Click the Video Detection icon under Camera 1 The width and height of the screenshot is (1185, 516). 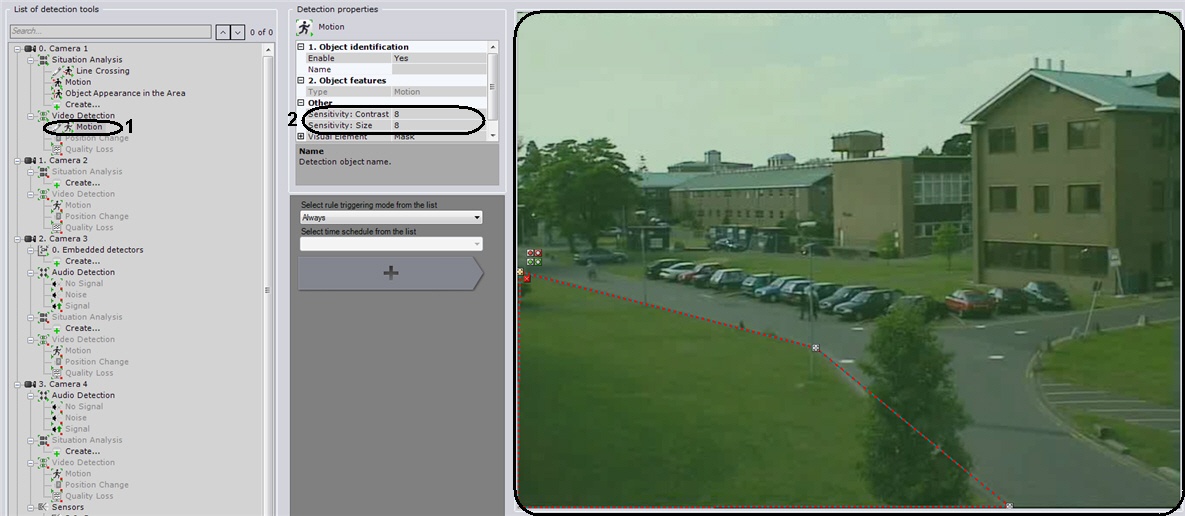[x=43, y=116]
